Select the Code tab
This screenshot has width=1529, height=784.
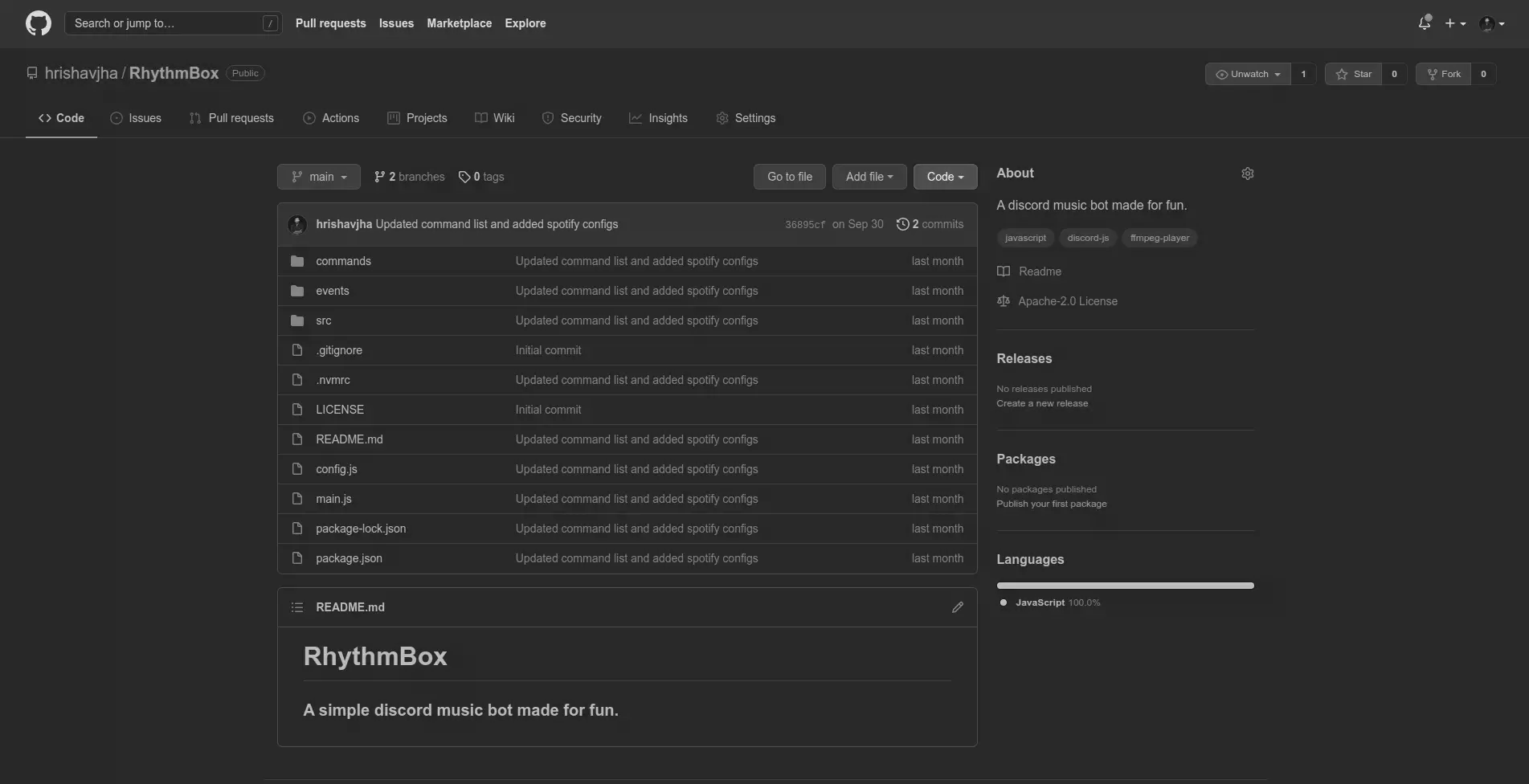click(x=61, y=118)
